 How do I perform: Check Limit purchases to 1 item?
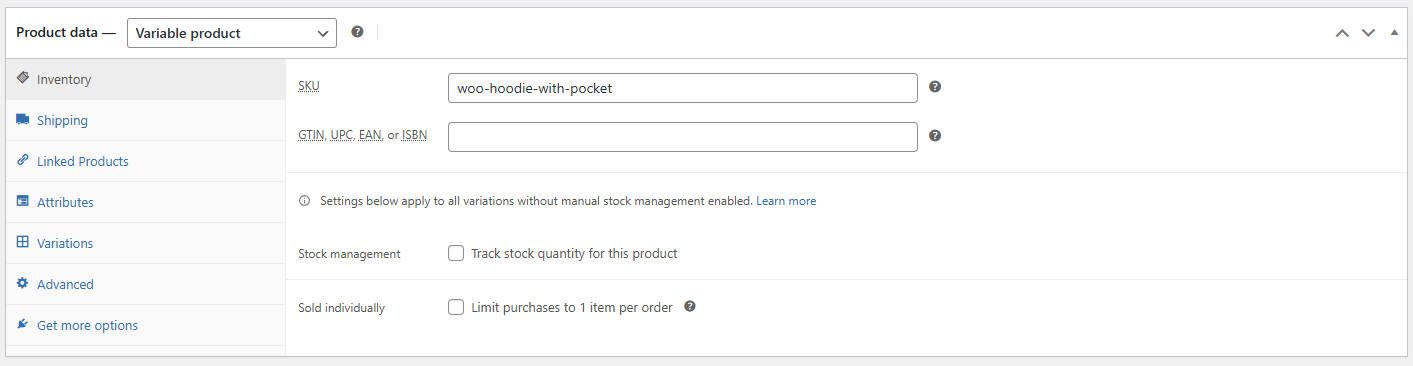tap(456, 307)
